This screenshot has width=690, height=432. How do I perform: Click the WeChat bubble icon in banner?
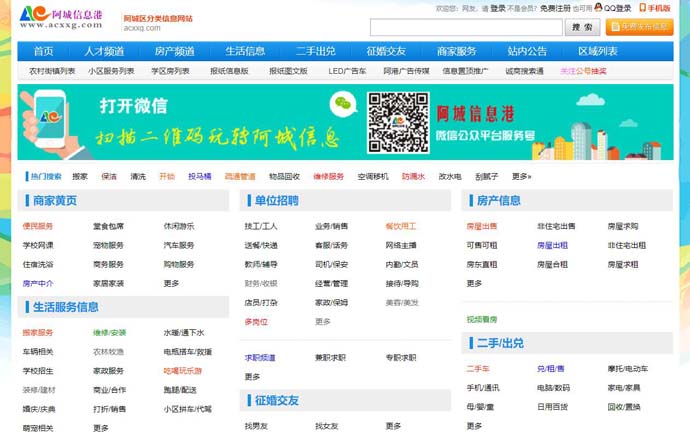click(x=343, y=104)
